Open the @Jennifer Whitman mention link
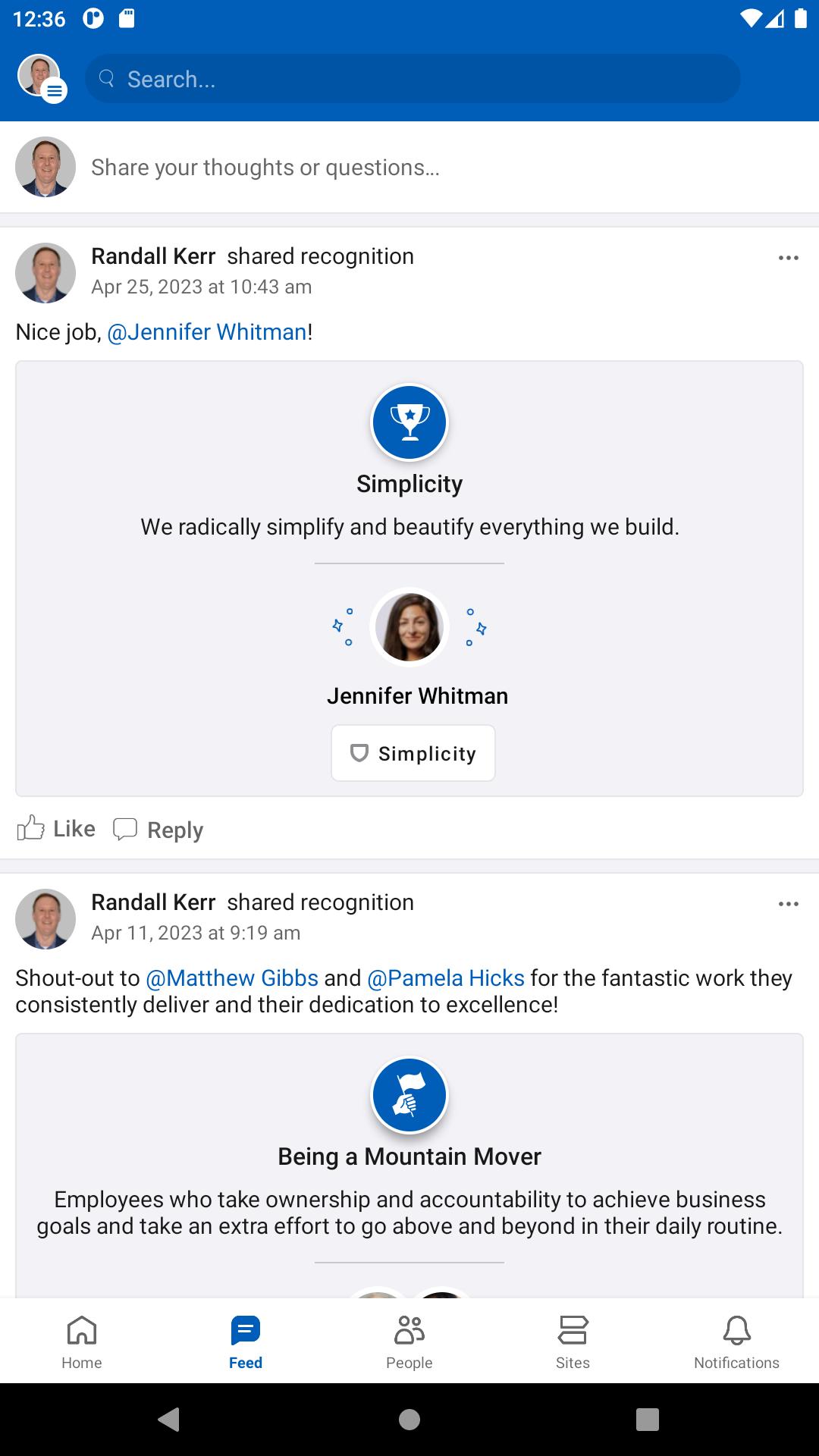 [207, 332]
